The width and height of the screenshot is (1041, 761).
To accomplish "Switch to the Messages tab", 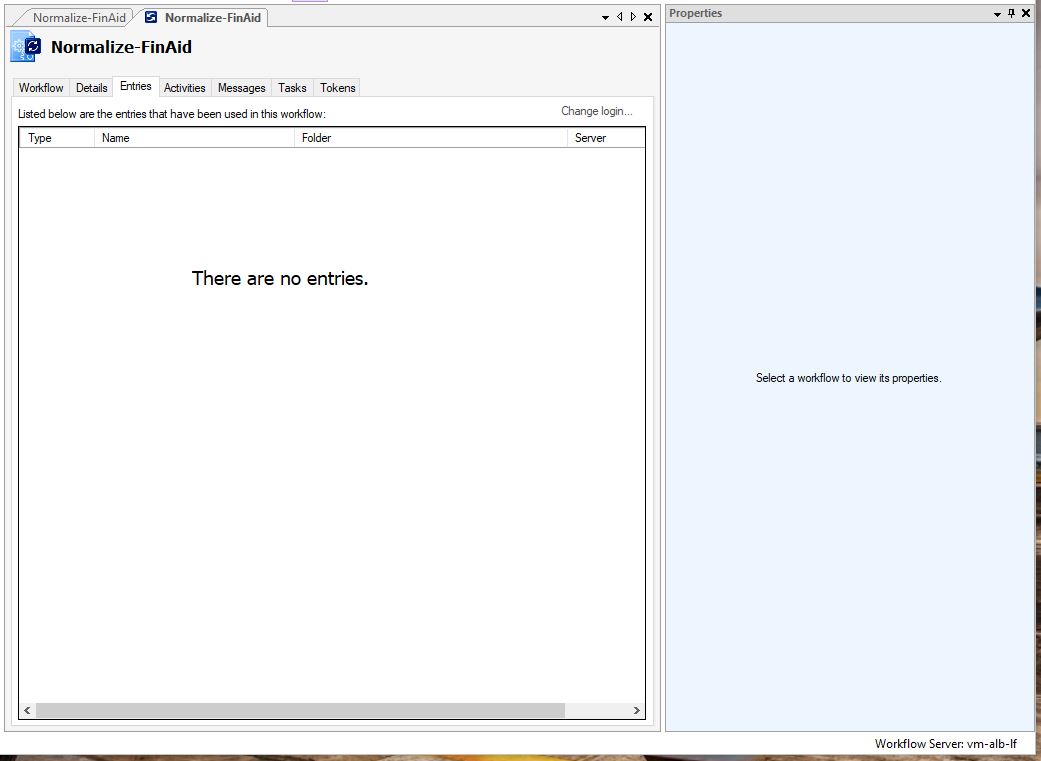I will (x=242, y=88).
